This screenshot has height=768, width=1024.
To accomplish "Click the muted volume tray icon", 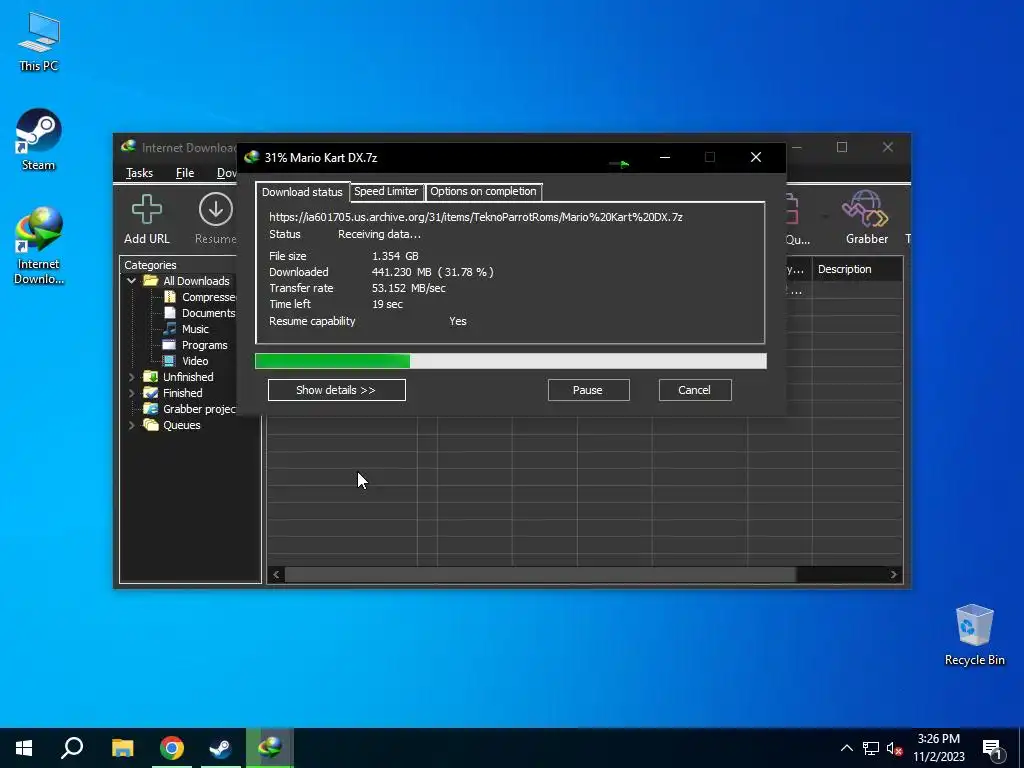I will click(x=894, y=748).
